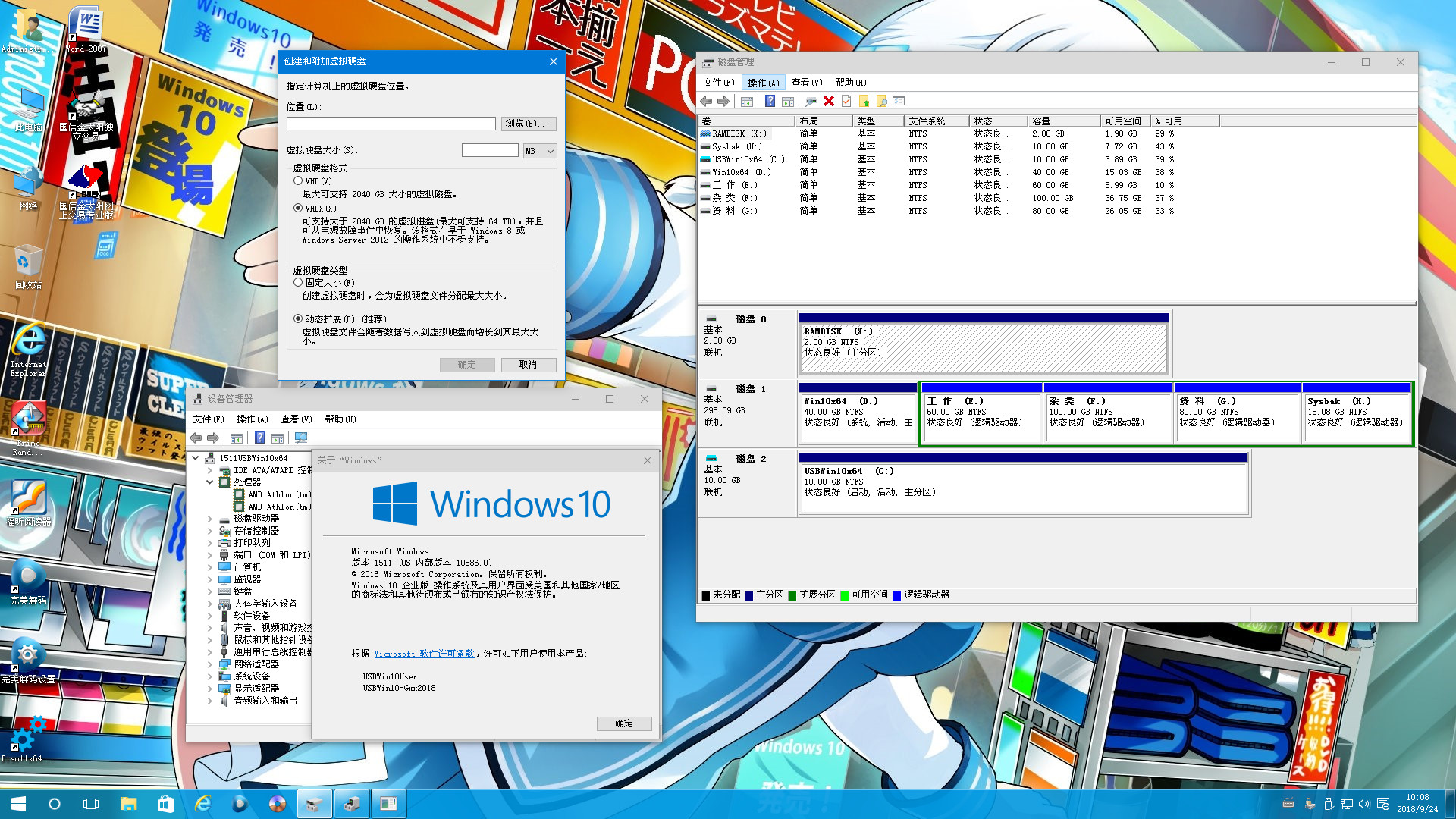Collapse 1511USBWin10x64 root node
The height and width of the screenshot is (819, 1456).
tap(196, 458)
